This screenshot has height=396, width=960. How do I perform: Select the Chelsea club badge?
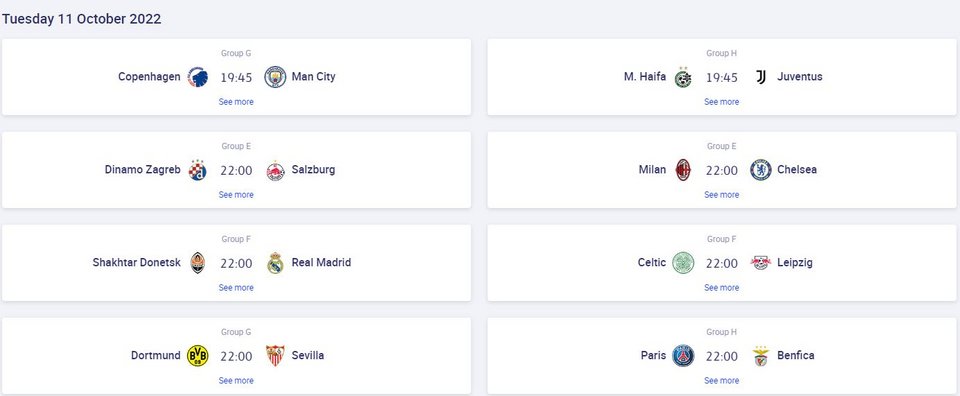pyautogui.click(x=760, y=170)
